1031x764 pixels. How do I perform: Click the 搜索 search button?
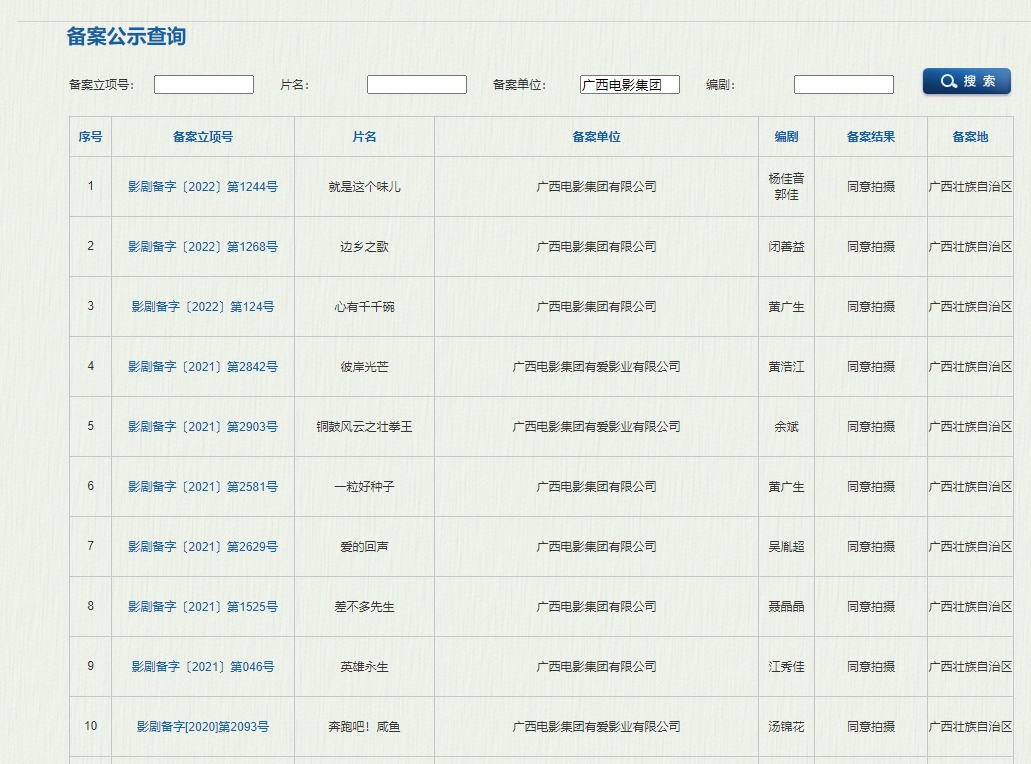(967, 82)
